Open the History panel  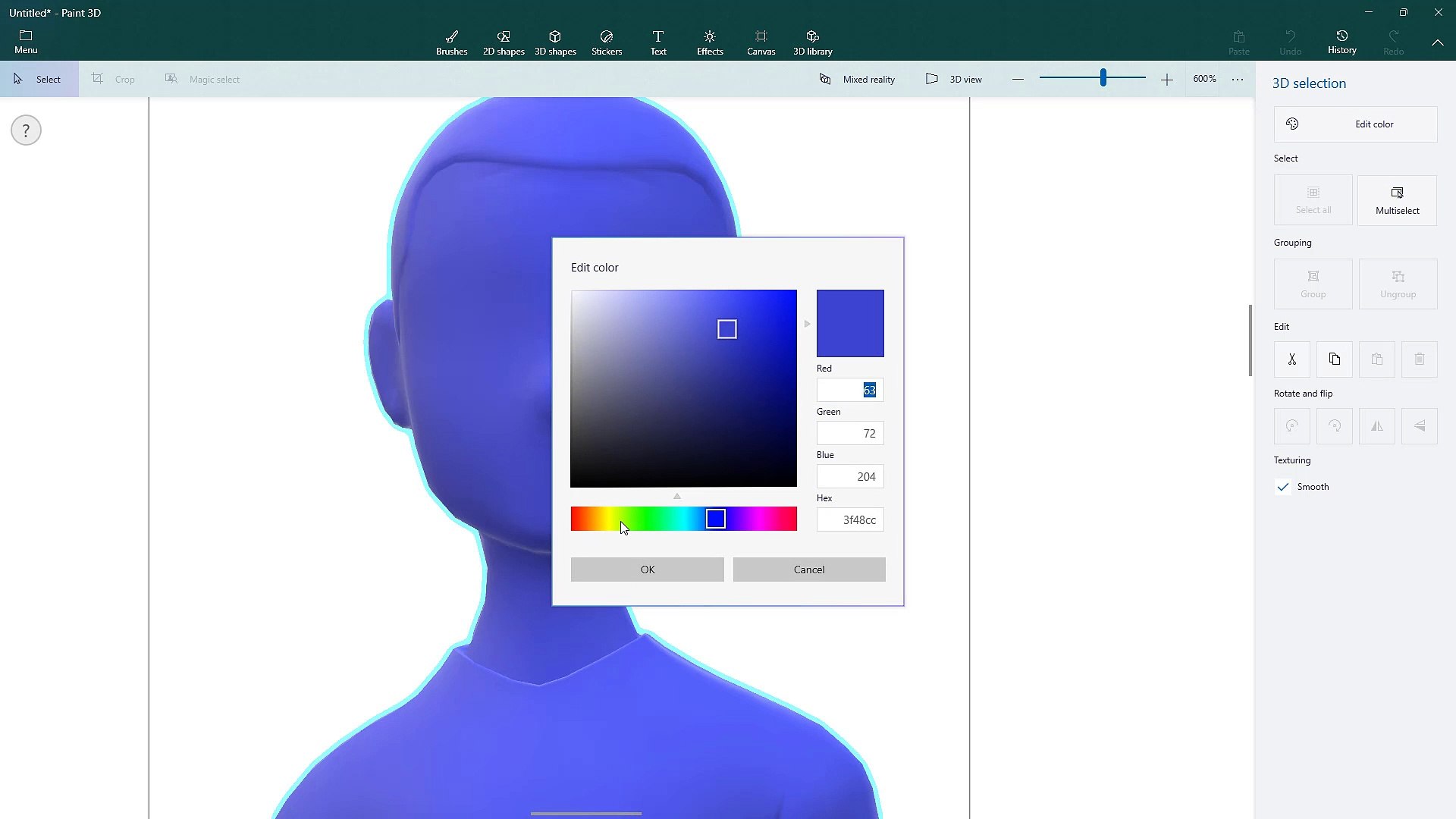1341,42
